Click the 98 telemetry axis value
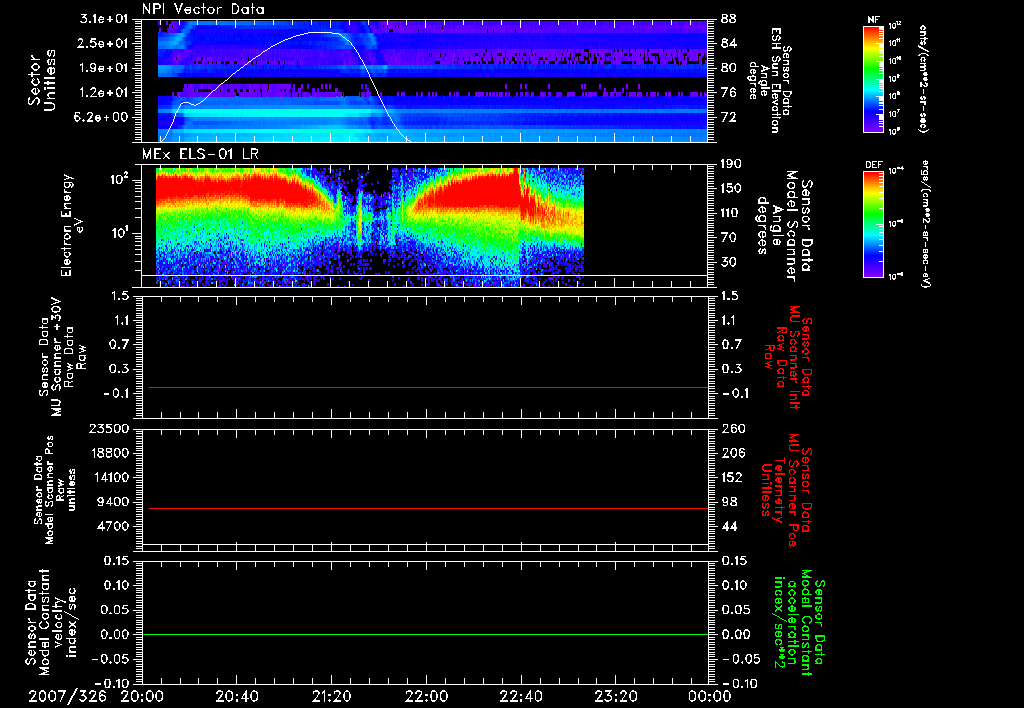Screen dimensions: 1024x708 tap(729, 502)
